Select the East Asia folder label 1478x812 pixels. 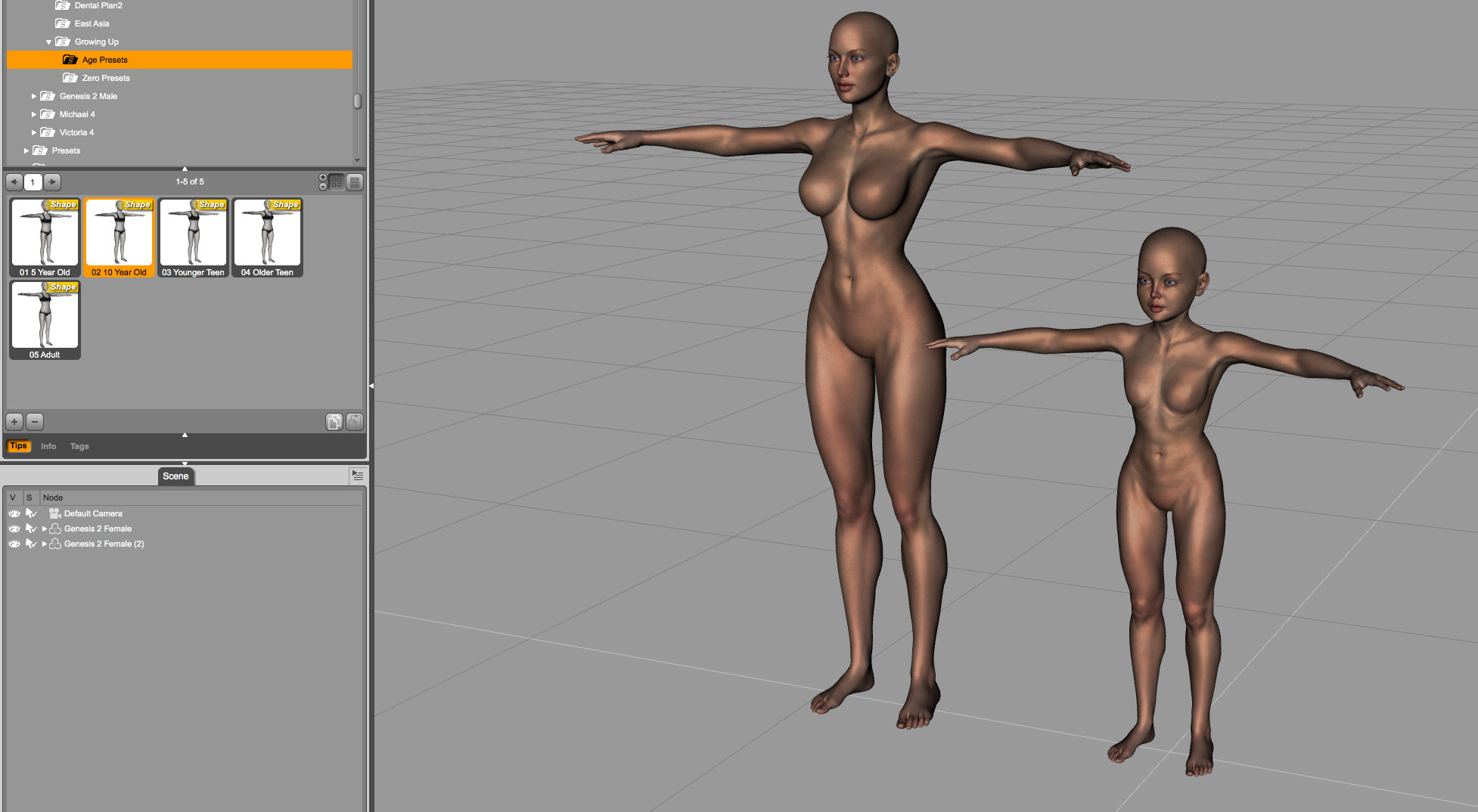pos(92,23)
